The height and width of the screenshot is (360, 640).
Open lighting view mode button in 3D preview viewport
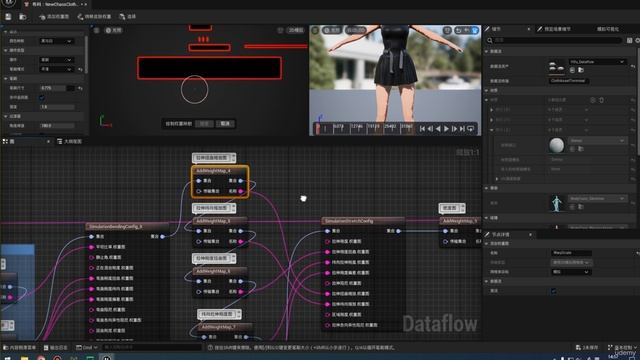click(x=332, y=30)
